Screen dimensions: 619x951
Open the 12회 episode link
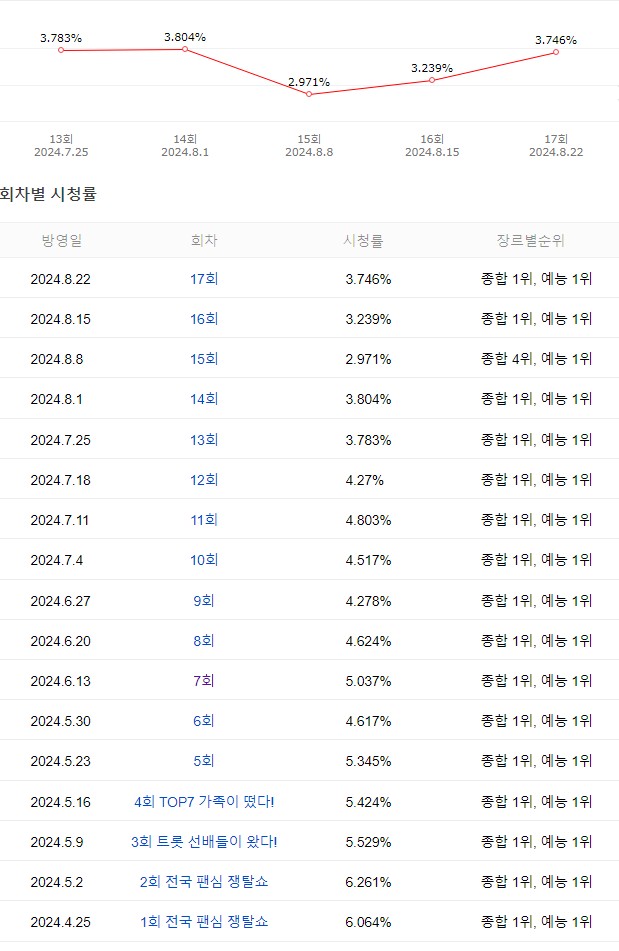coord(204,480)
